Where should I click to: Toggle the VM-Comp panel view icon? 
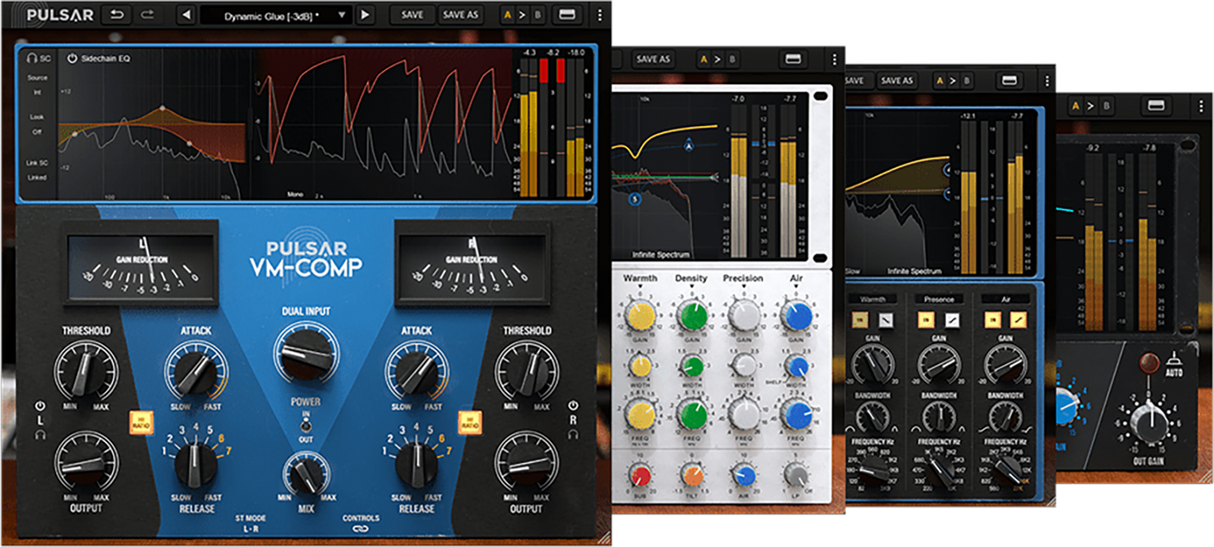pos(565,15)
